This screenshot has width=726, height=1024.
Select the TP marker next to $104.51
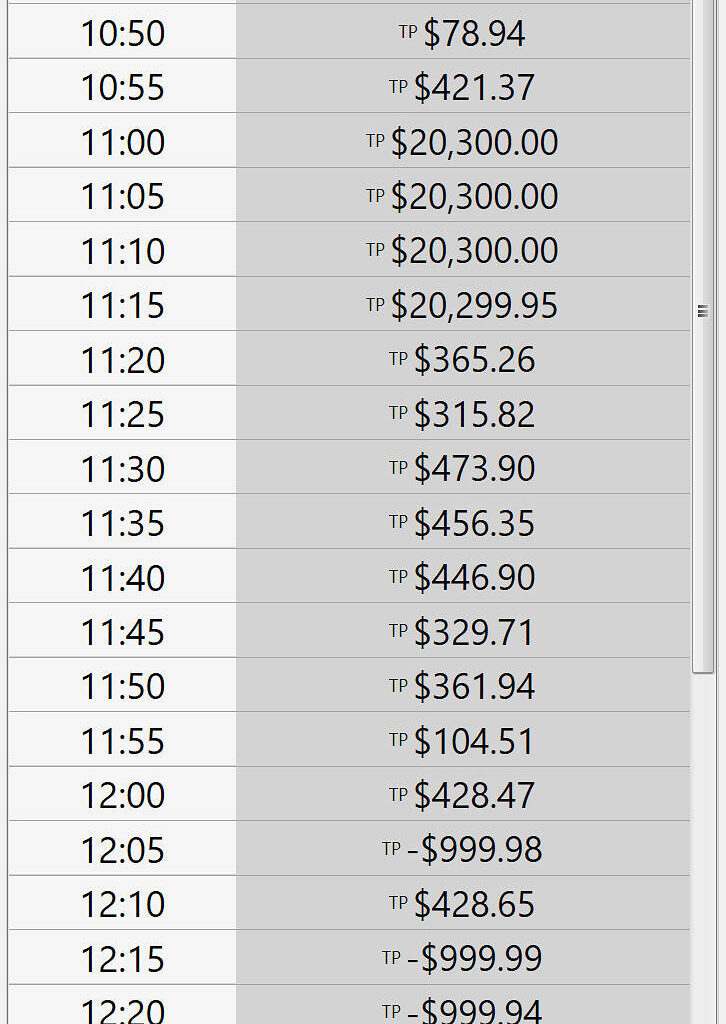398,739
